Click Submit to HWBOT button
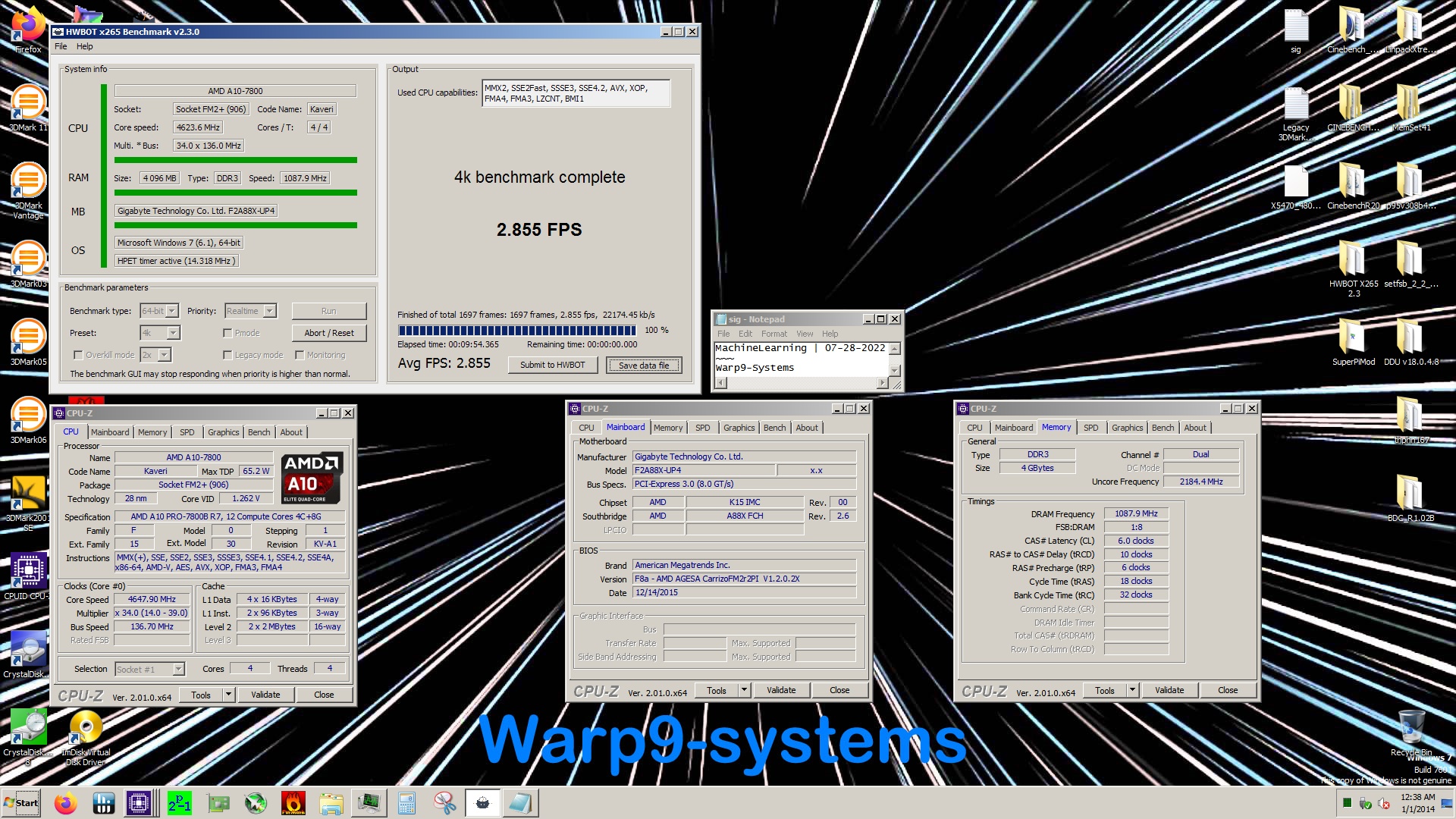 coord(552,365)
